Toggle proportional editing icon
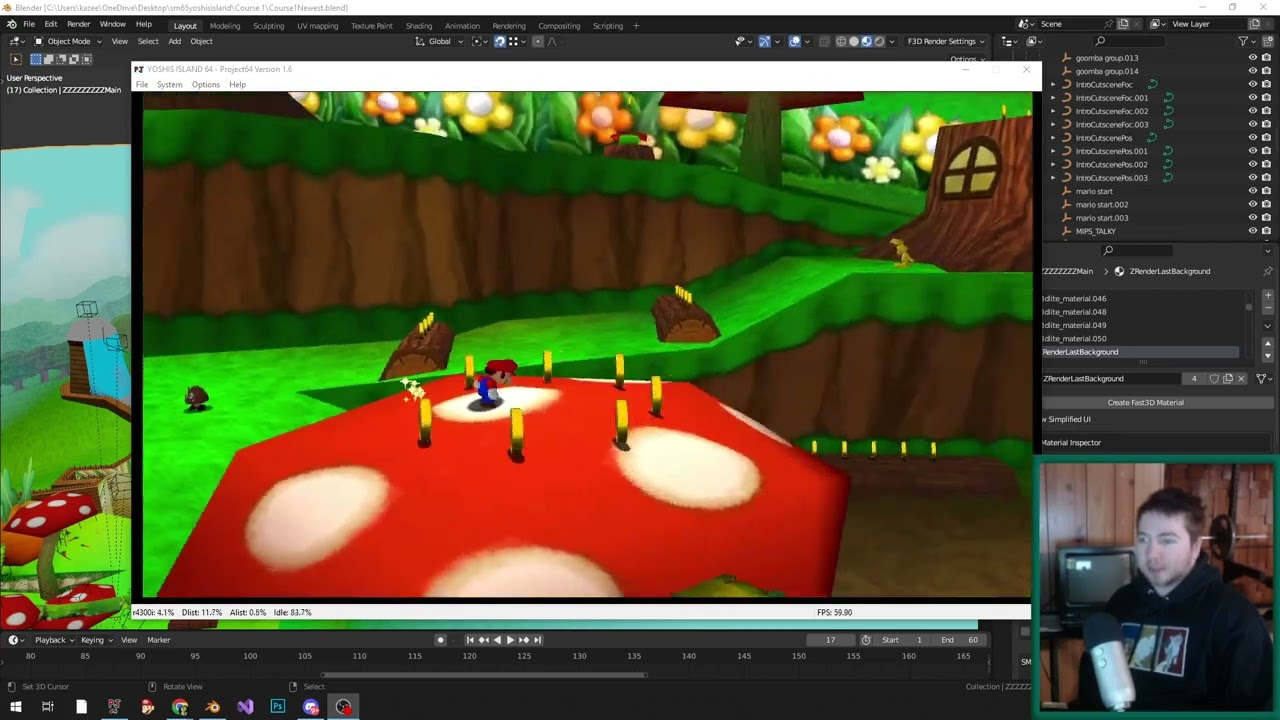Viewport: 1280px width, 720px height. coord(537,41)
